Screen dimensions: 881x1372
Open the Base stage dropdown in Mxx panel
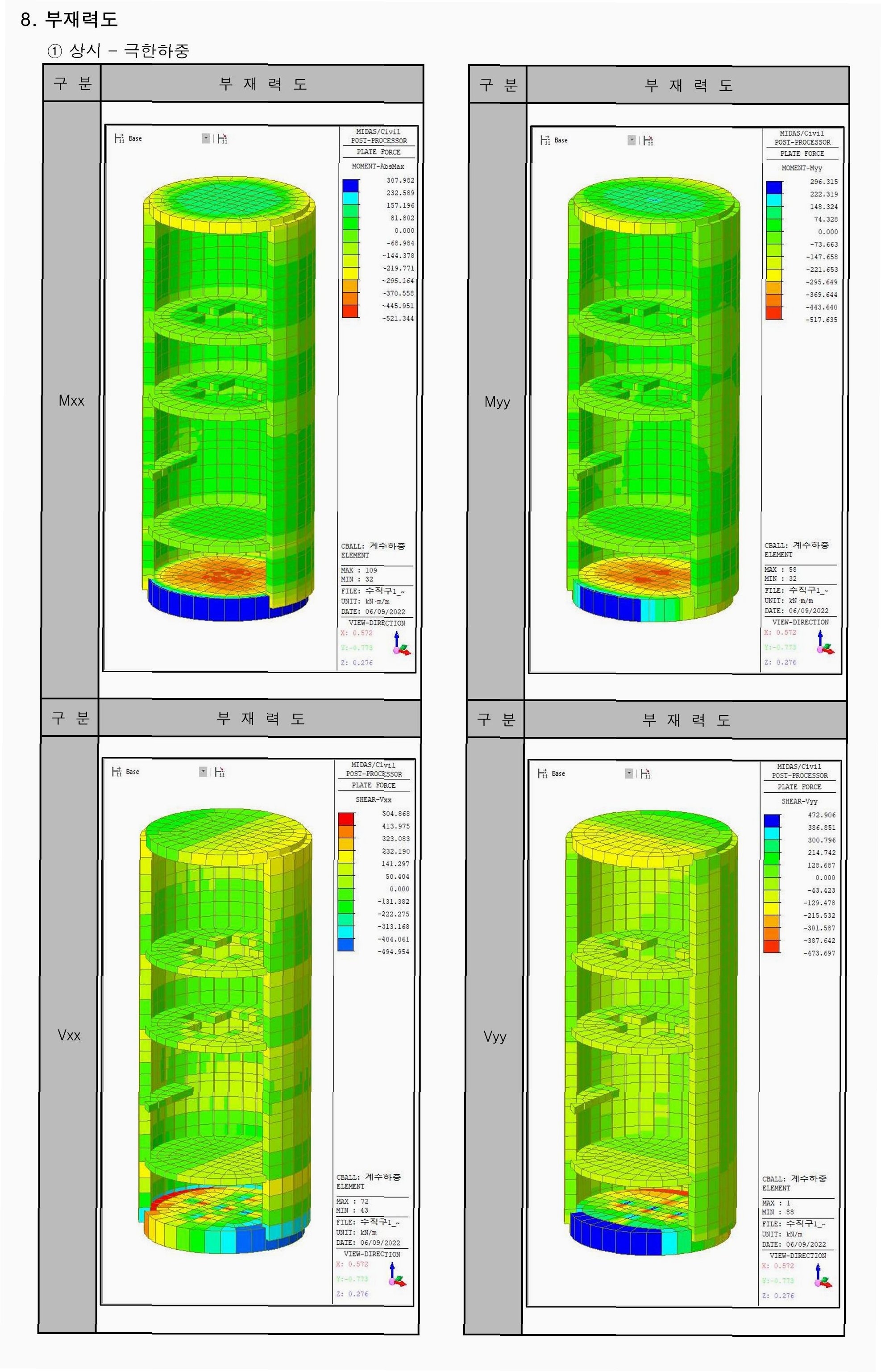click(206, 138)
